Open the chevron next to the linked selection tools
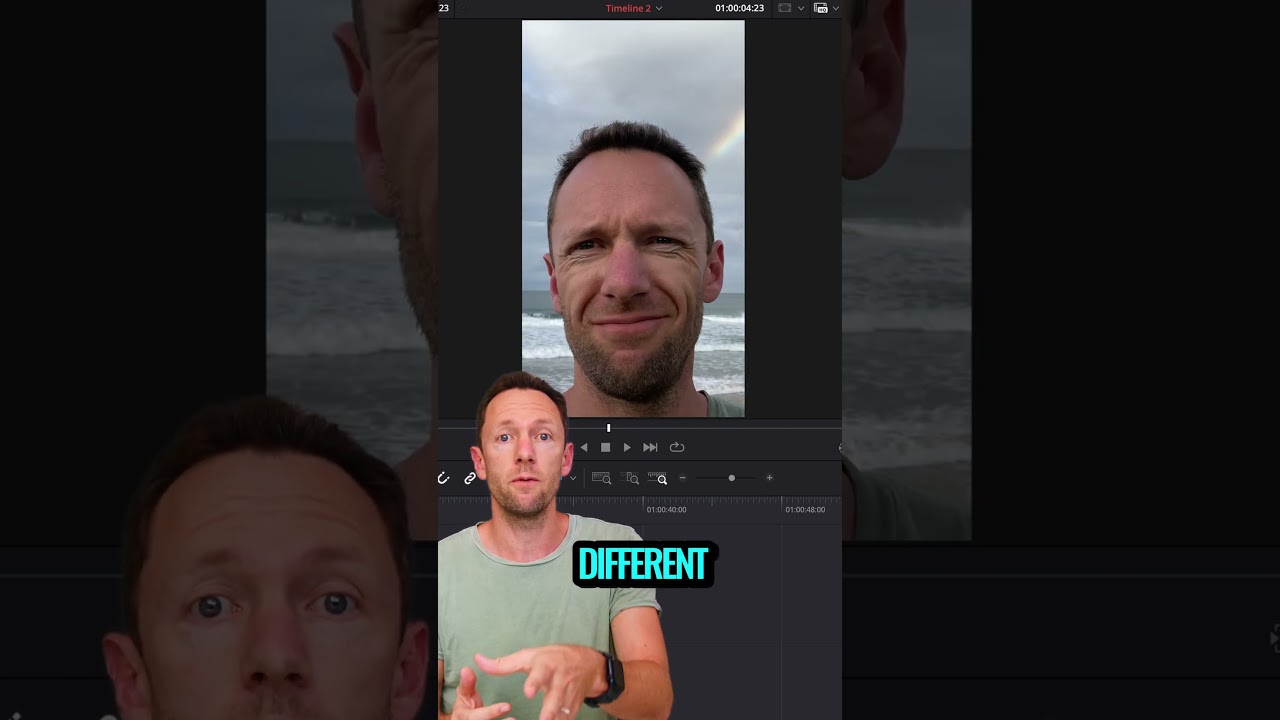Screen dimensions: 1280x720 (572, 479)
